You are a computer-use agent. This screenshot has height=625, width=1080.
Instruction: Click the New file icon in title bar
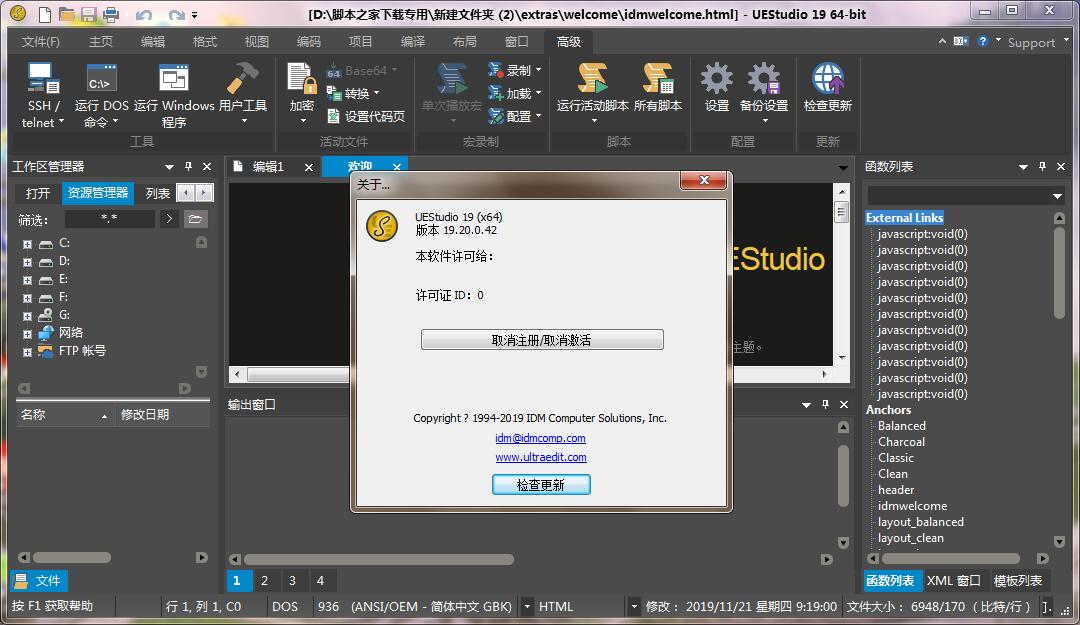pyautogui.click(x=45, y=14)
